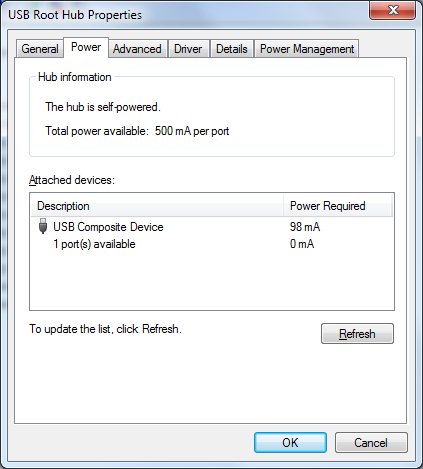Click the USB plug device icon
Screen dimensions: 423x469
tap(43, 226)
